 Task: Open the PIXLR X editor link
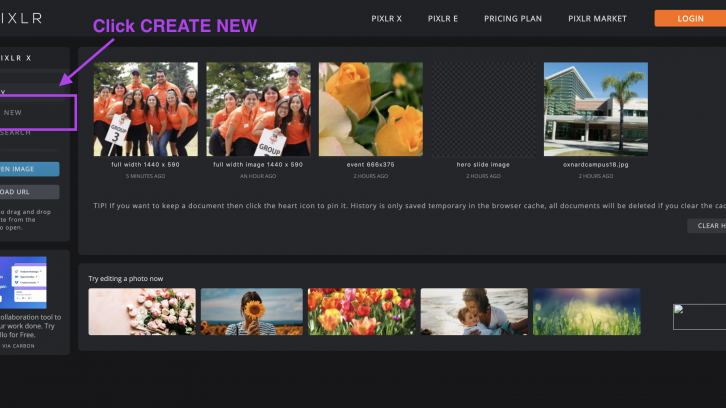pos(386,19)
